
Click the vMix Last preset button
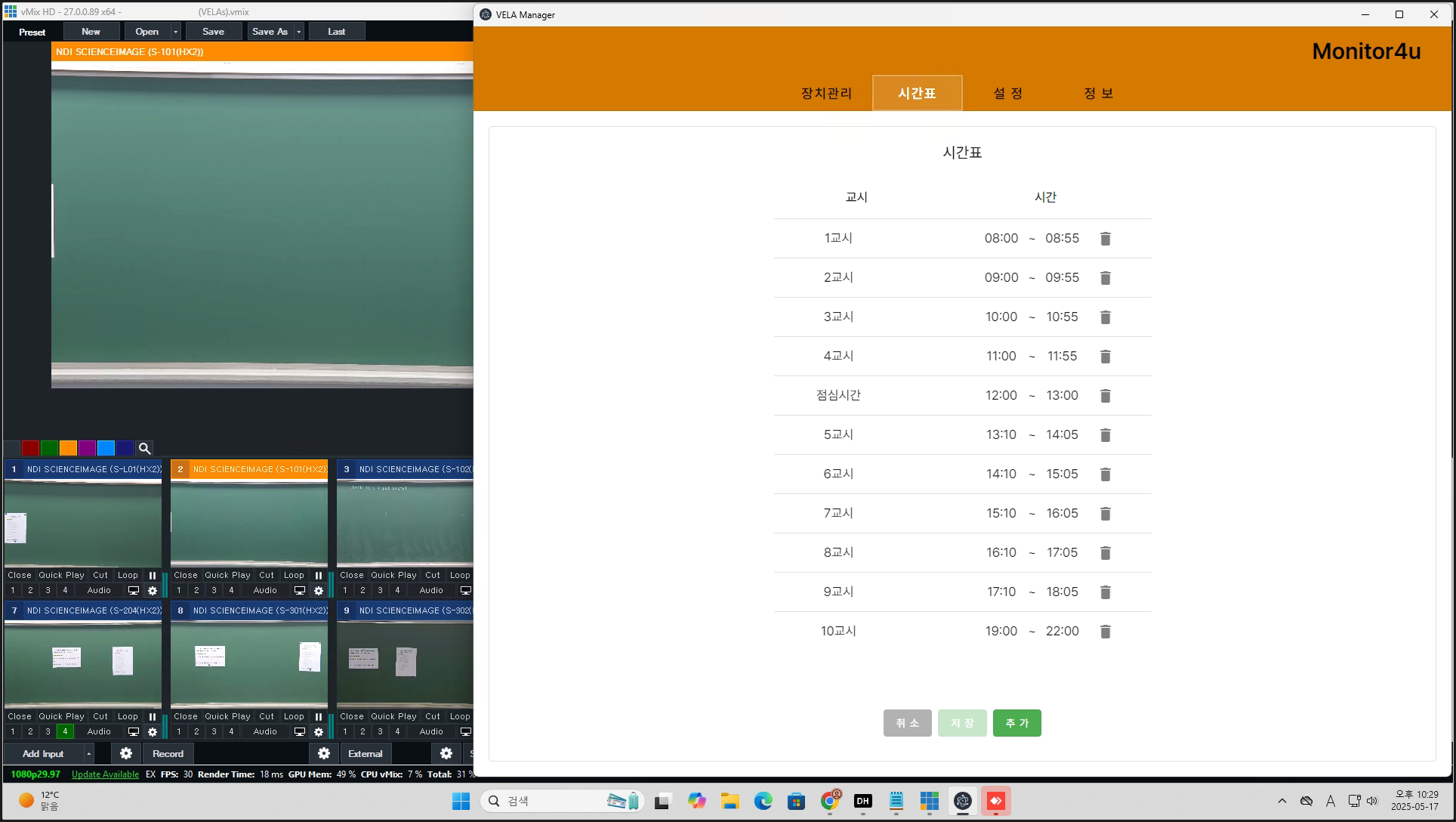(337, 32)
